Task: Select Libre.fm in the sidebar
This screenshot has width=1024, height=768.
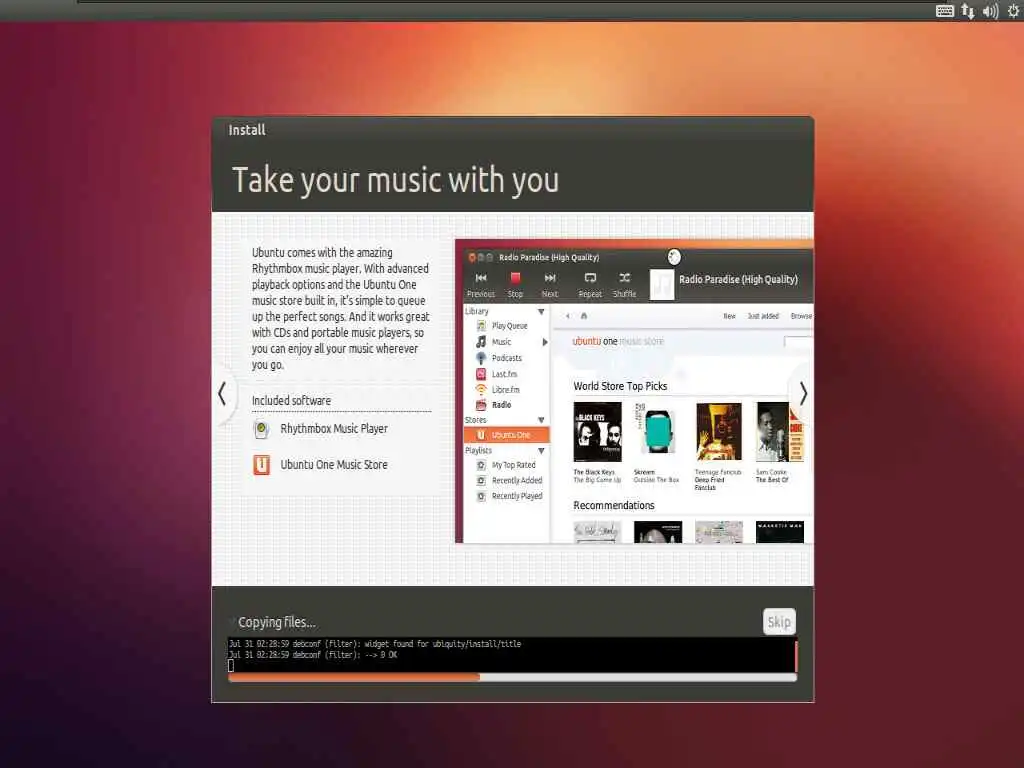Action: (505, 390)
